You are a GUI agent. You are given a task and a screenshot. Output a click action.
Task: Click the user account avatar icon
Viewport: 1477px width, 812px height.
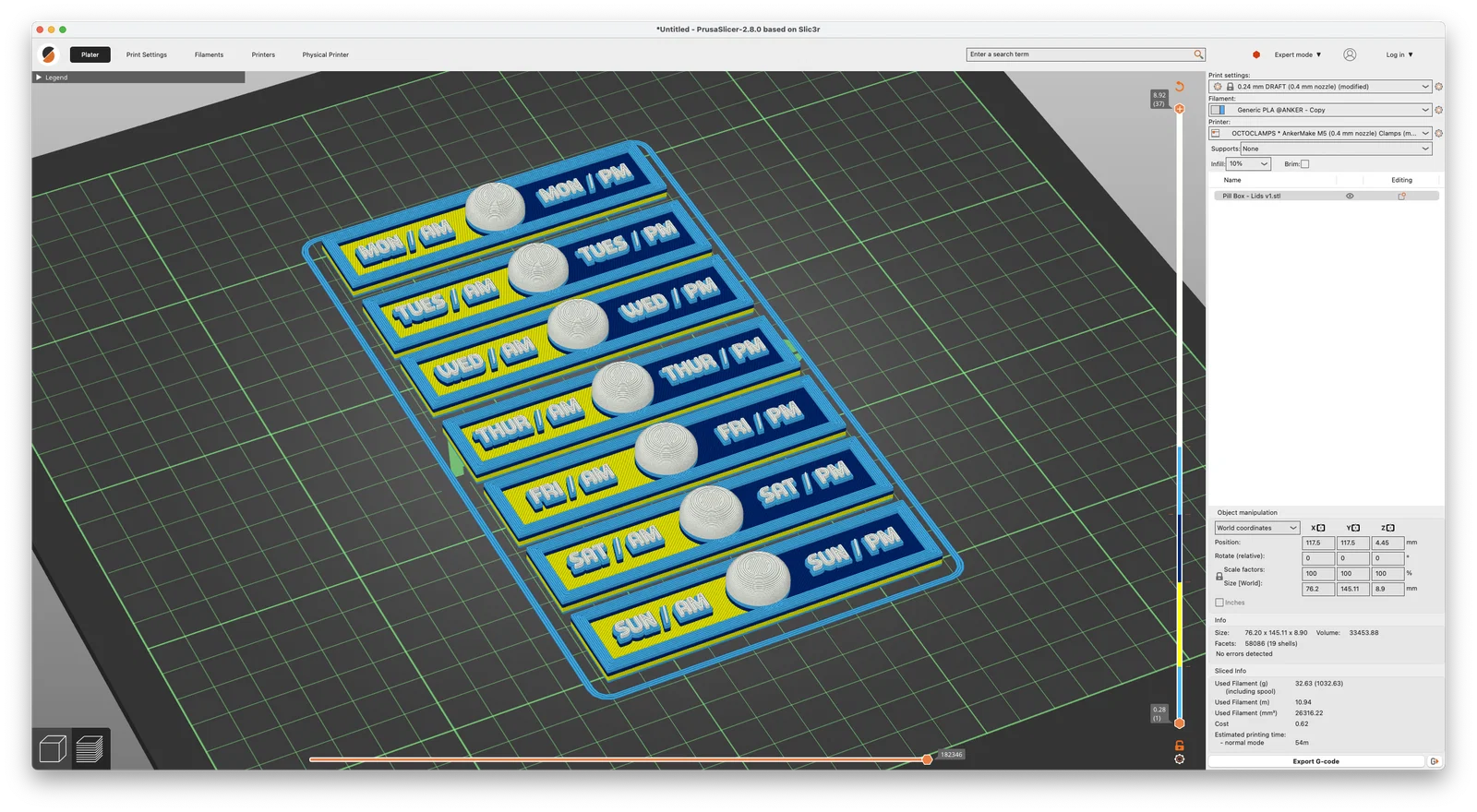(x=1350, y=55)
